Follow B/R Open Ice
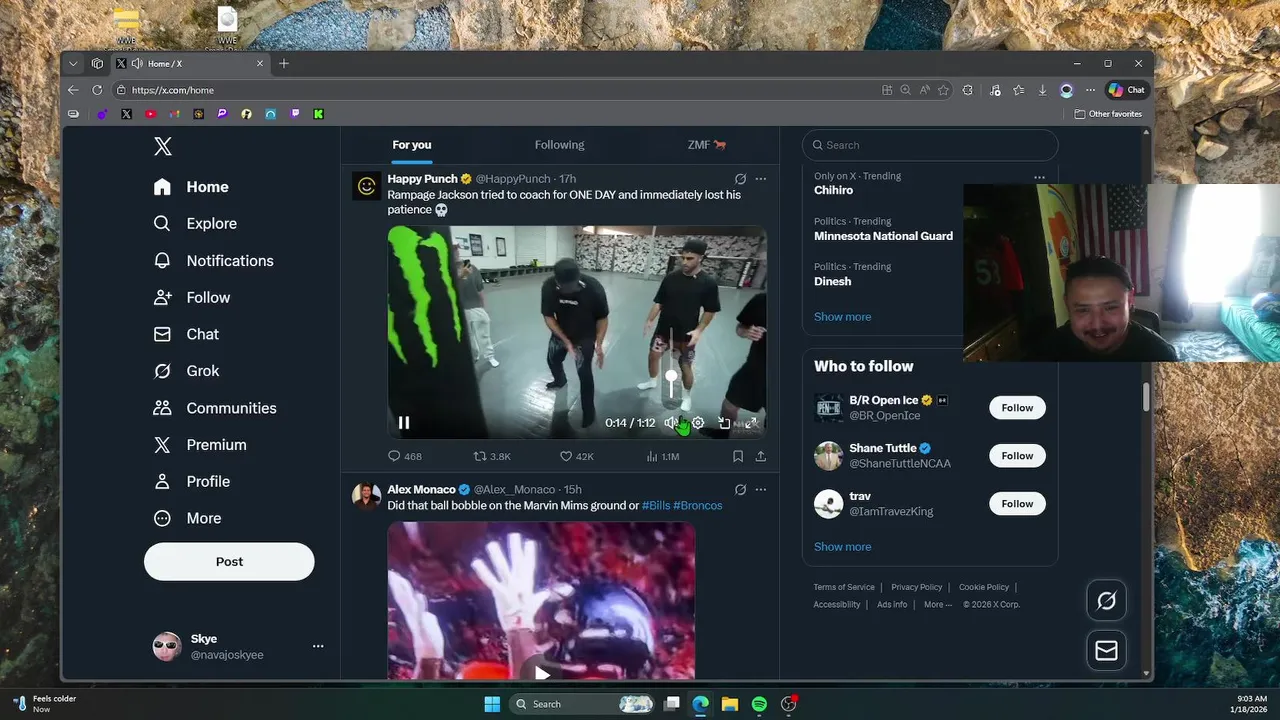The width and height of the screenshot is (1280, 720). (x=1017, y=408)
